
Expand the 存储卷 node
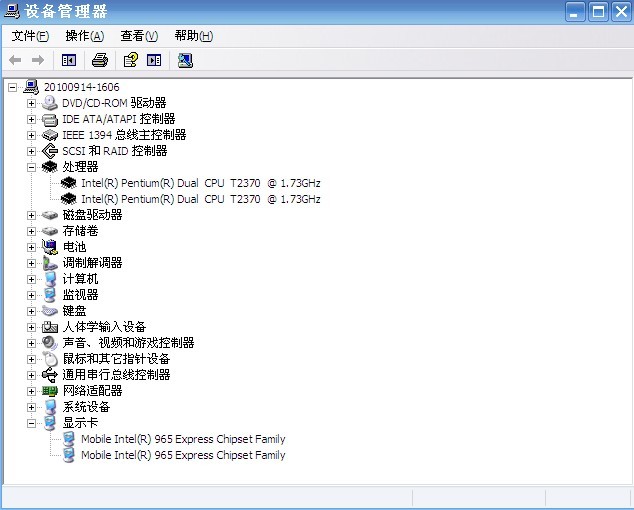point(31,231)
